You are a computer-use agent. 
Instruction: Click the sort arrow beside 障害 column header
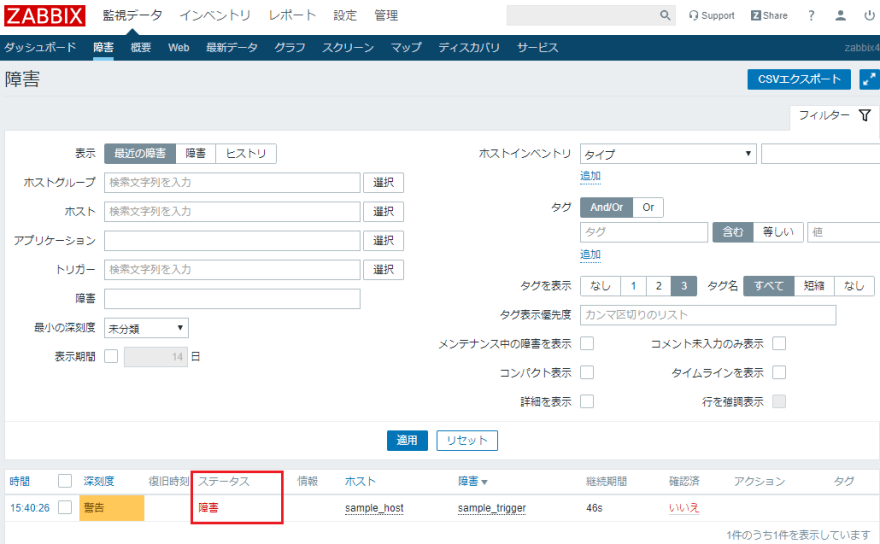click(484, 482)
